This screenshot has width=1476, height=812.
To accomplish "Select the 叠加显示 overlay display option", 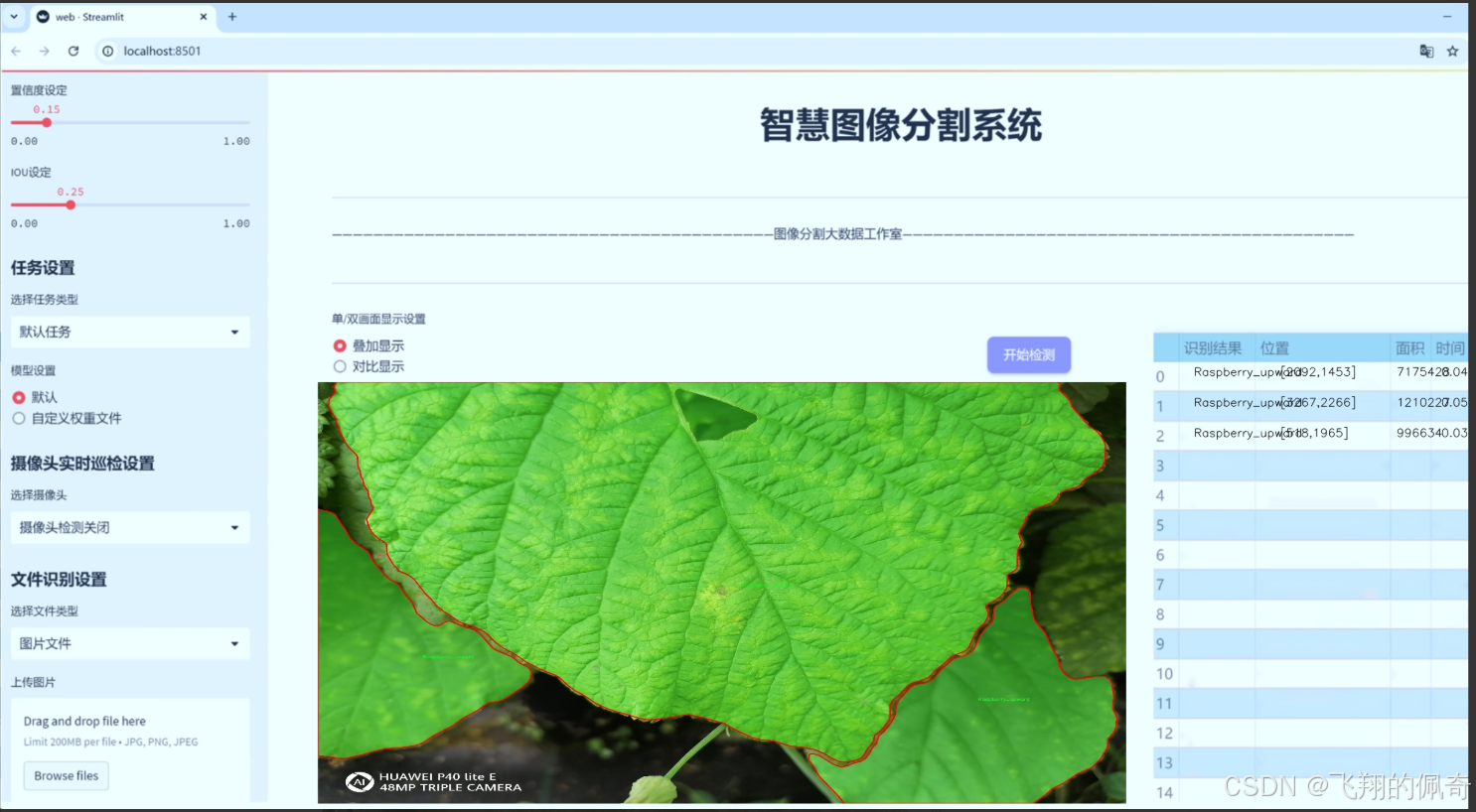I will (x=369, y=345).
